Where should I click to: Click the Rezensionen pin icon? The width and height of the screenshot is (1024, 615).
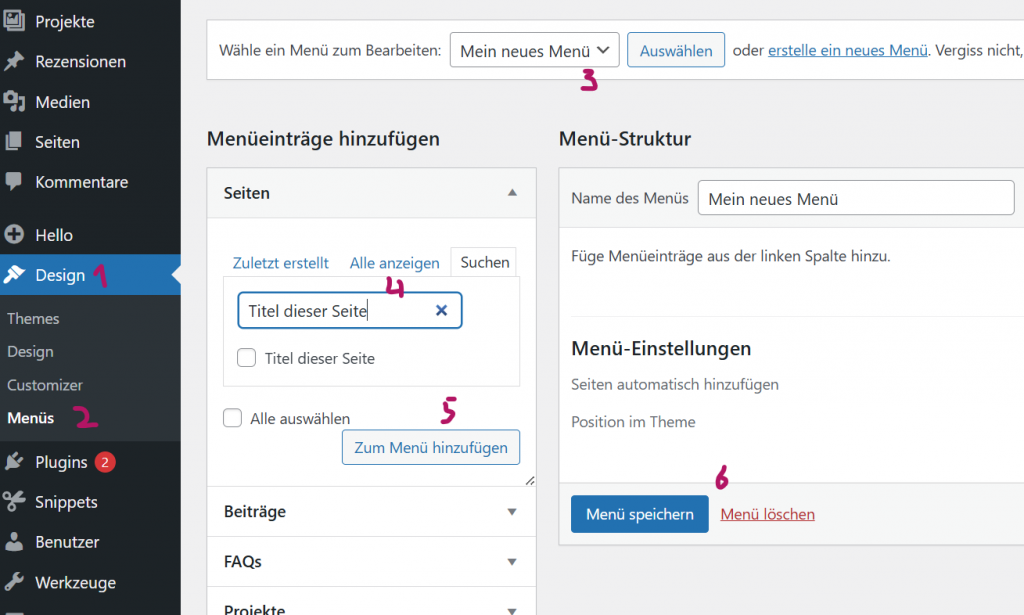14,61
